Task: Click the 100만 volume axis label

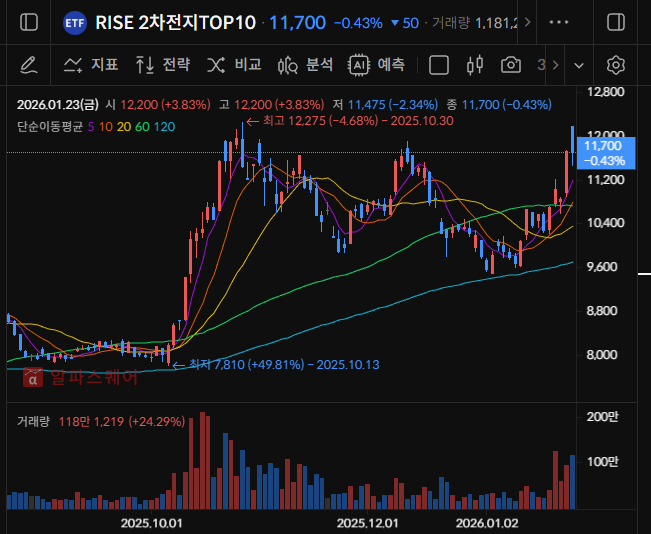Action: (x=602, y=461)
